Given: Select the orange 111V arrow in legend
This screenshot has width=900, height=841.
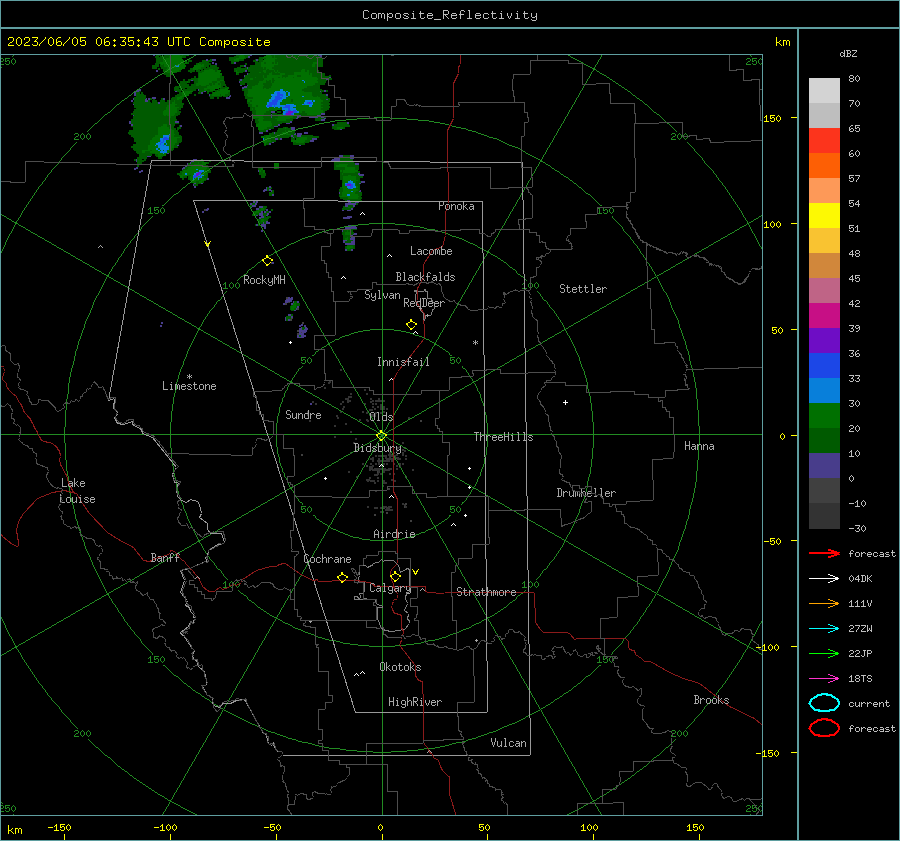Looking at the screenshot, I should tap(824, 603).
